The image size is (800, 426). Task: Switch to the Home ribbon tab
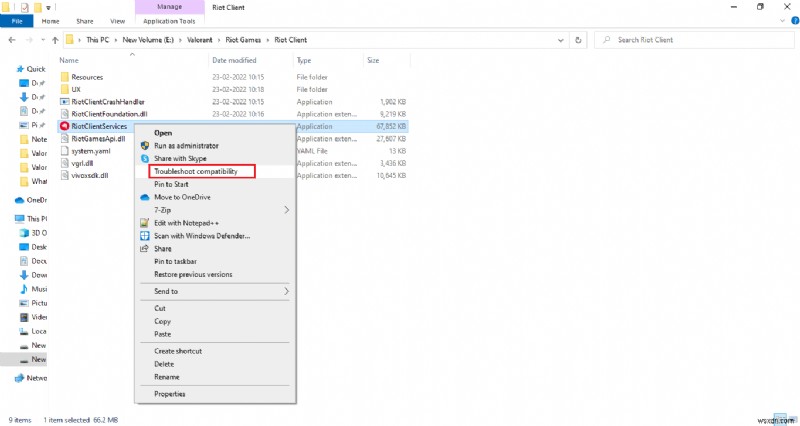click(x=50, y=21)
